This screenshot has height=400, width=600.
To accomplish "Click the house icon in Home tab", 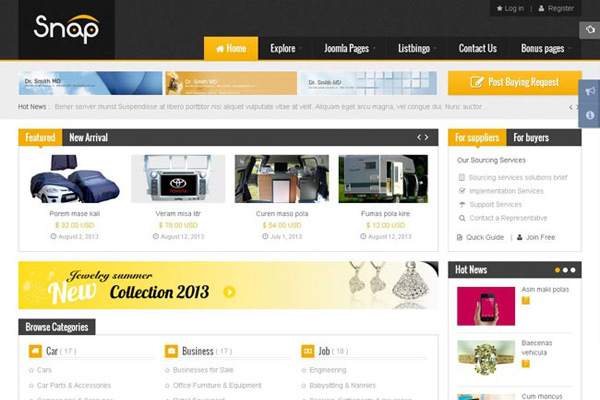I will tap(220, 49).
